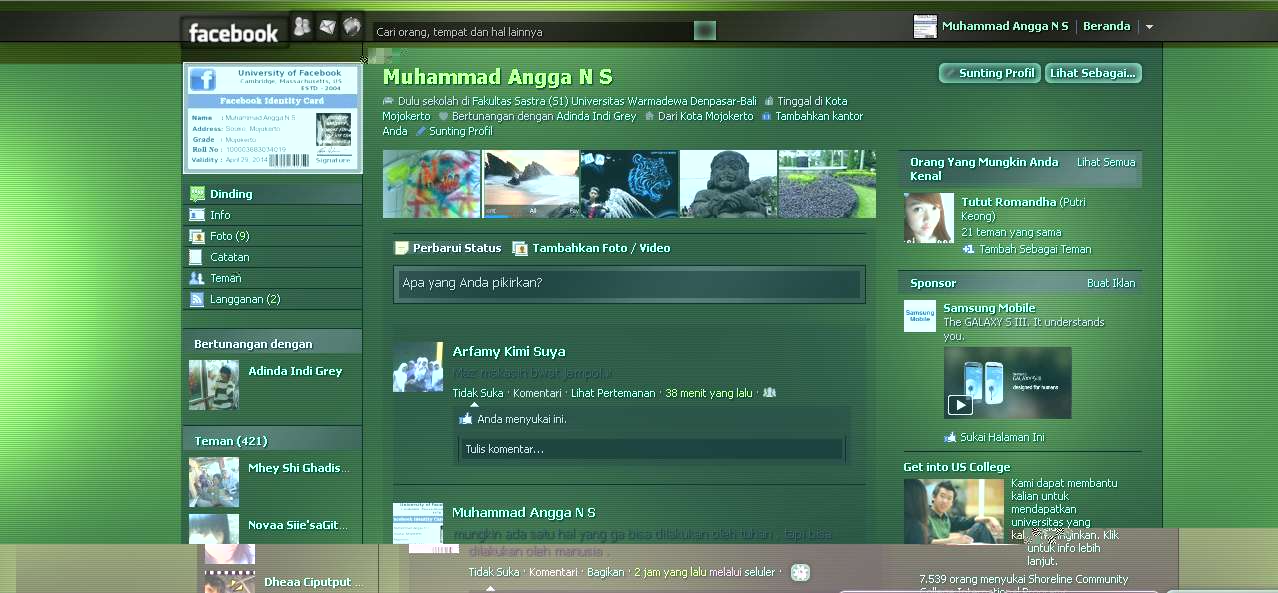1278x593 pixels.
Task: Select Tambahkan Foto / Video tab
Action: click(x=591, y=248)
